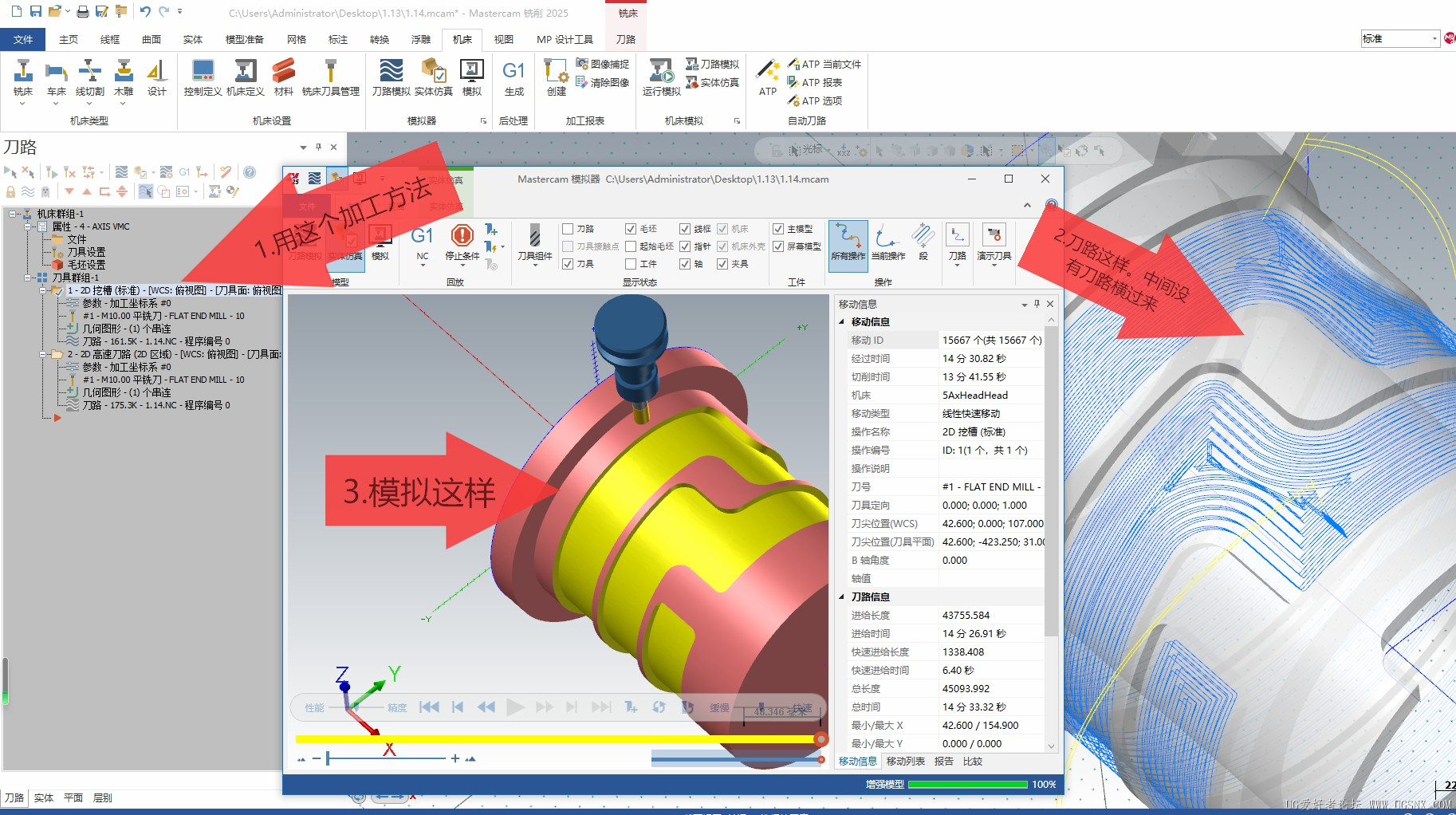Collapse operation 2 - 2D 高速刀路 node
This screenshot has width=1456, height=815.
43,354
